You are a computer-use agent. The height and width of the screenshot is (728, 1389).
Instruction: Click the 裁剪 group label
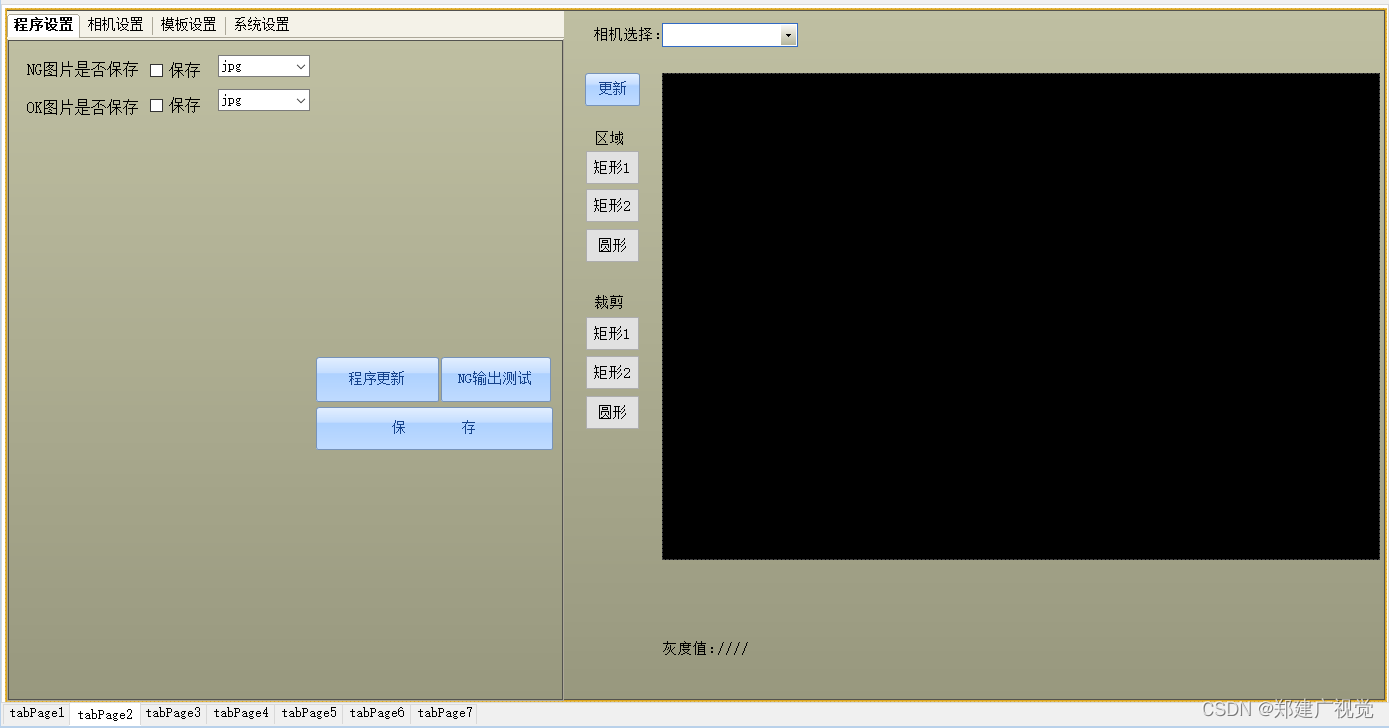(609, 302)
